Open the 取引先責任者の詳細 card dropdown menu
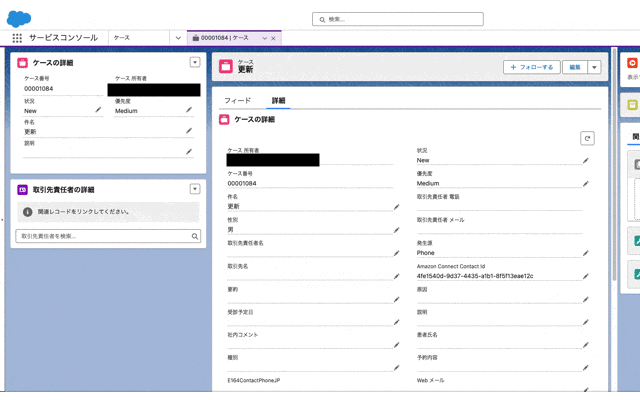Image resolution: width=640 pixels, height=400 pixels. click(195, 189)
